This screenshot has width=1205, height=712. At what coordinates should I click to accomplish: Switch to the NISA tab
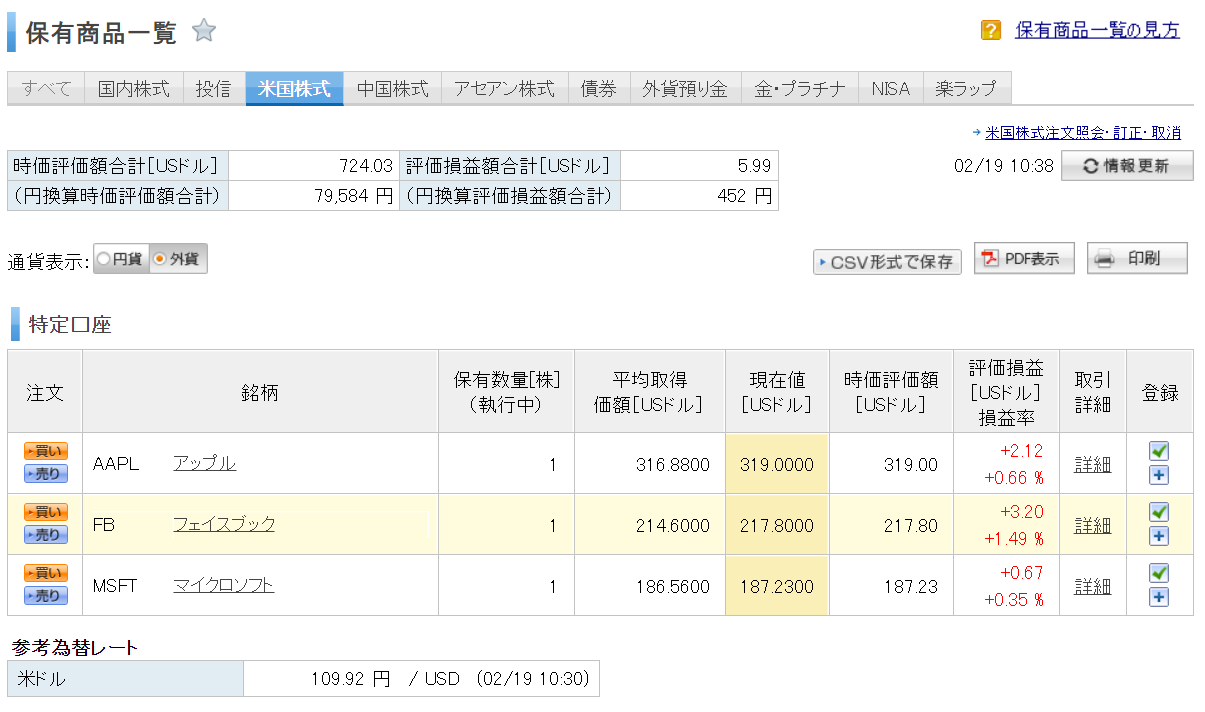890,89
